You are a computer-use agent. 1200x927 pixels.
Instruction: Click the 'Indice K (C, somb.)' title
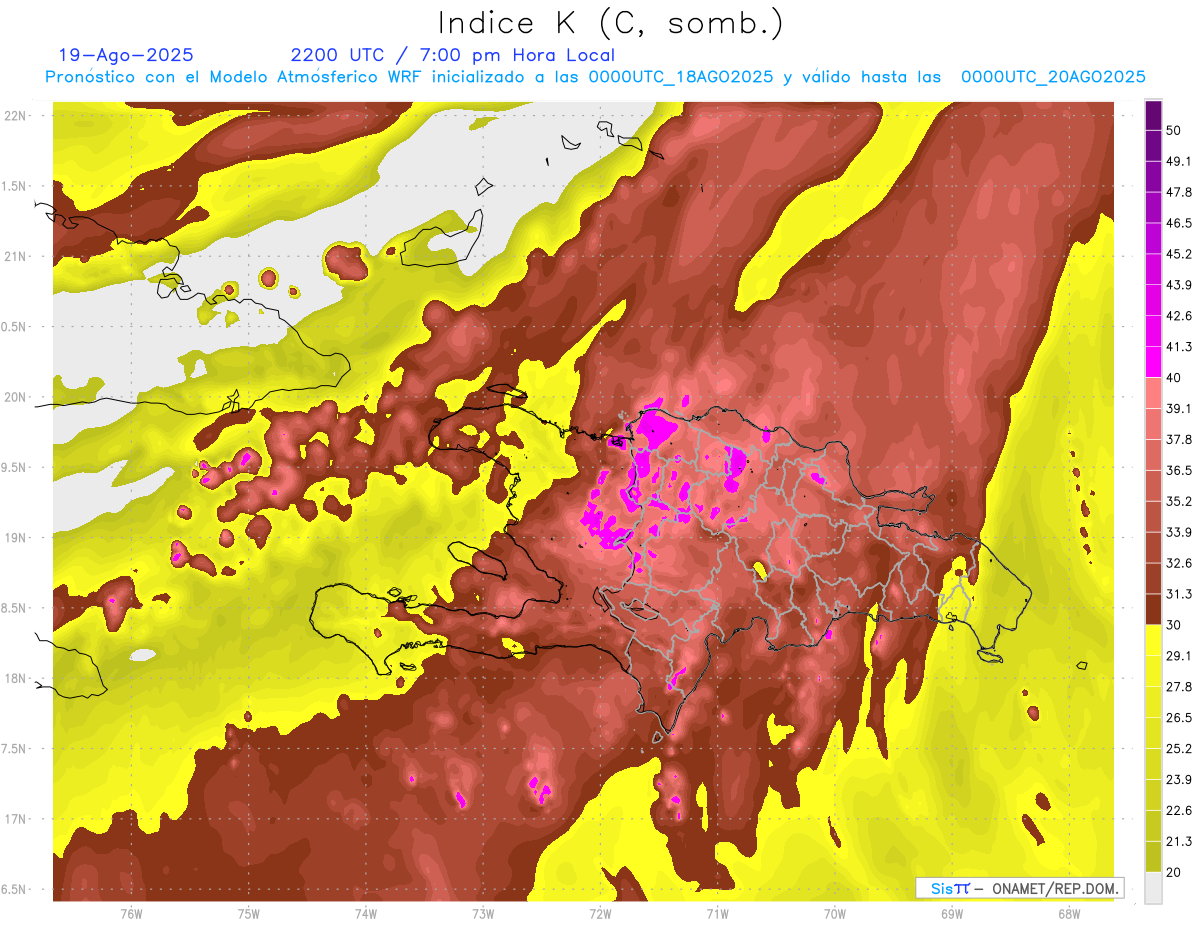(611, 23)
